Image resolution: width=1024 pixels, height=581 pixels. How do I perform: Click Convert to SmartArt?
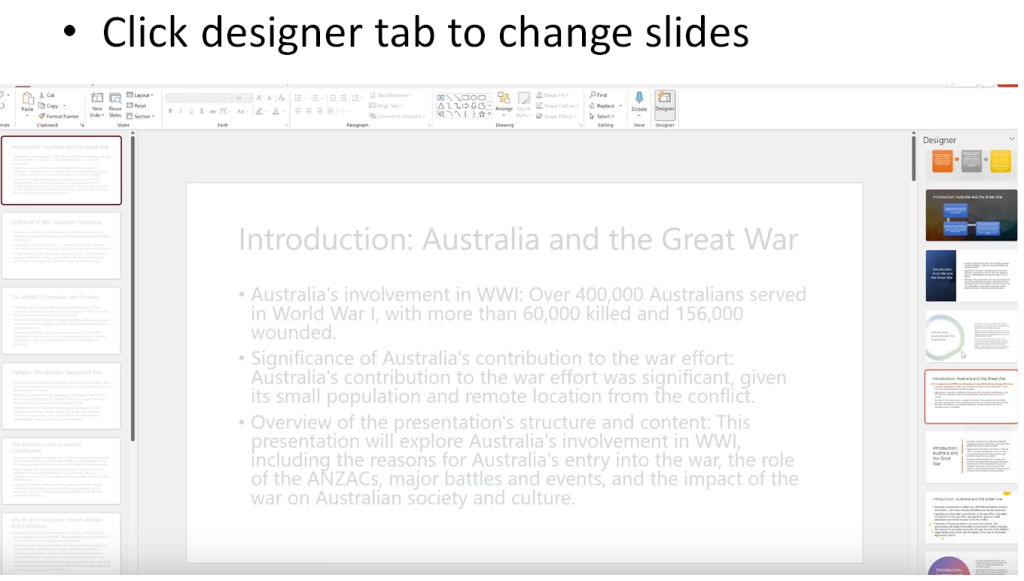pyautogui.click(x=398, y=116)
